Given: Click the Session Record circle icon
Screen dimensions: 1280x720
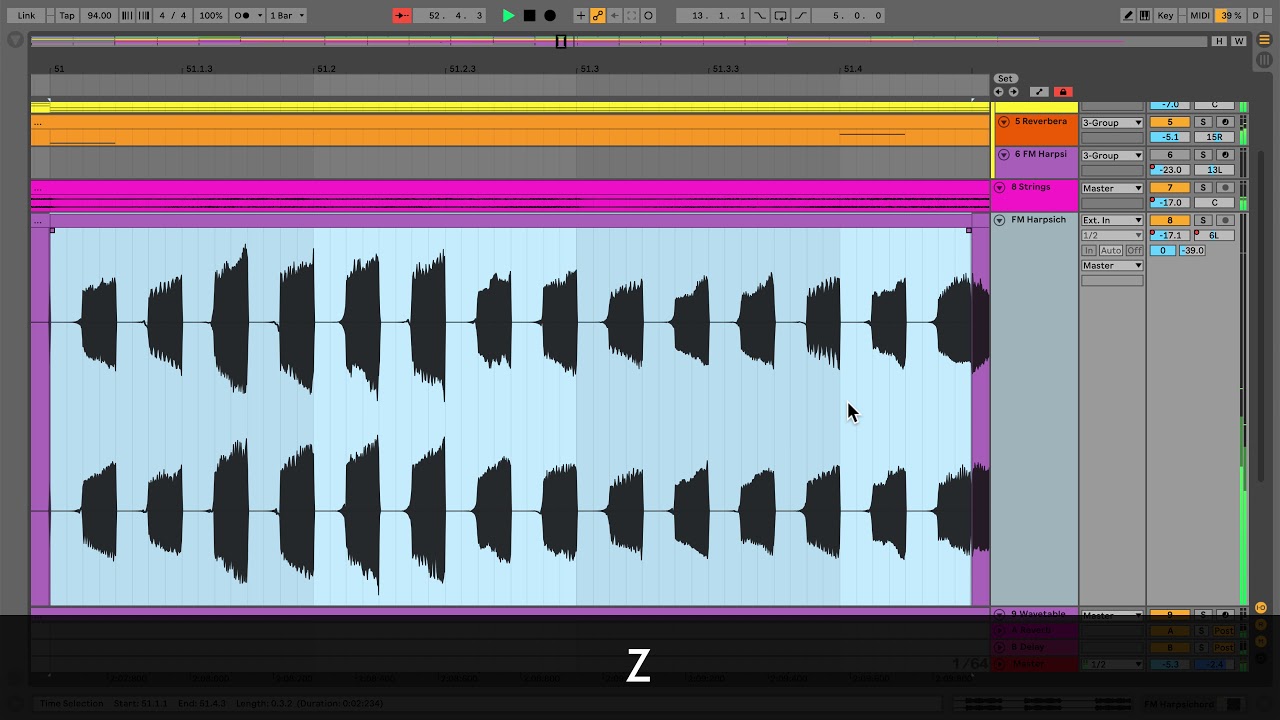Looking at the screenshot, I should coord(648,15).
